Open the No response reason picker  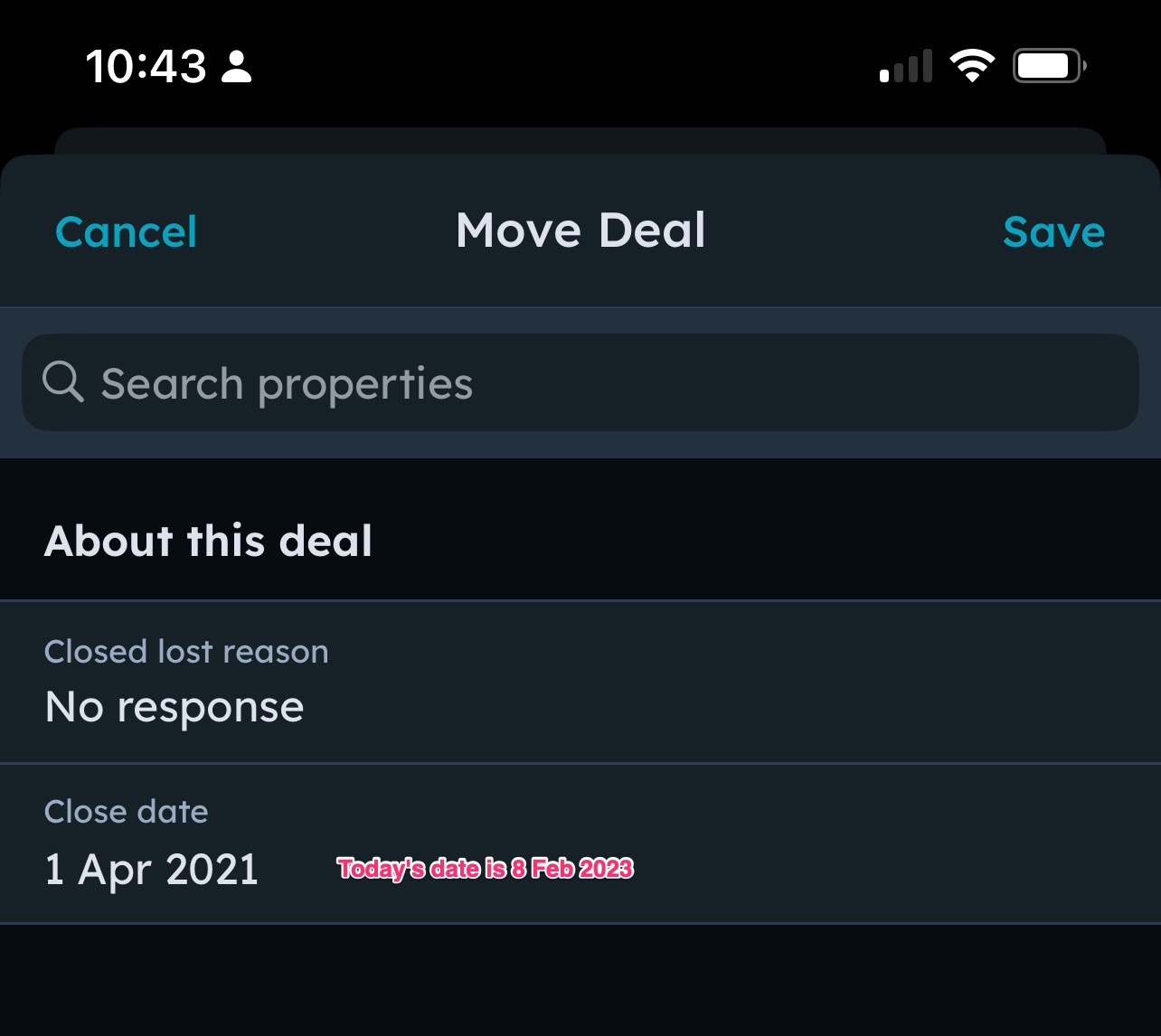coord(175,707)
